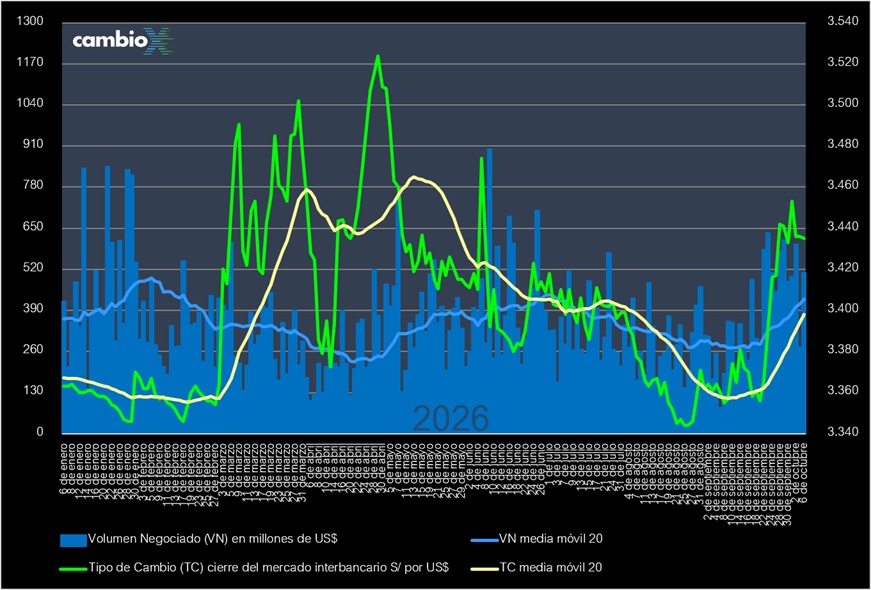Click the right axis value 3.380

[843, 350]
